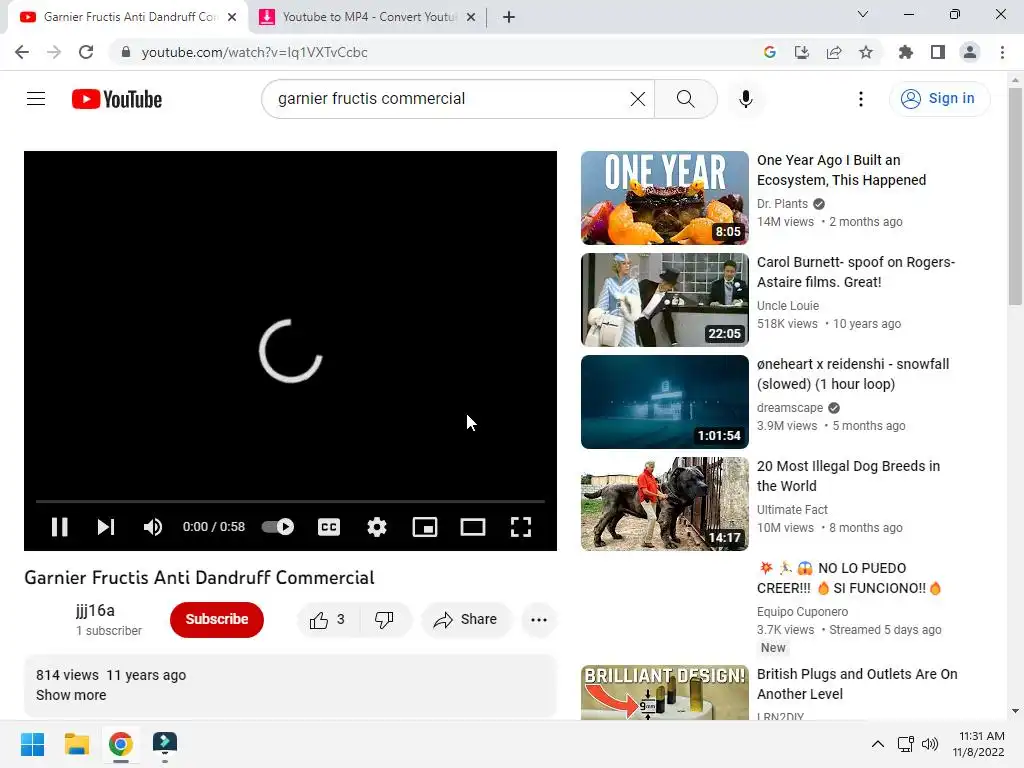Viewport: 1024px width, 768px height.
Task: Reload the current page
Action: tap(86, 52)
